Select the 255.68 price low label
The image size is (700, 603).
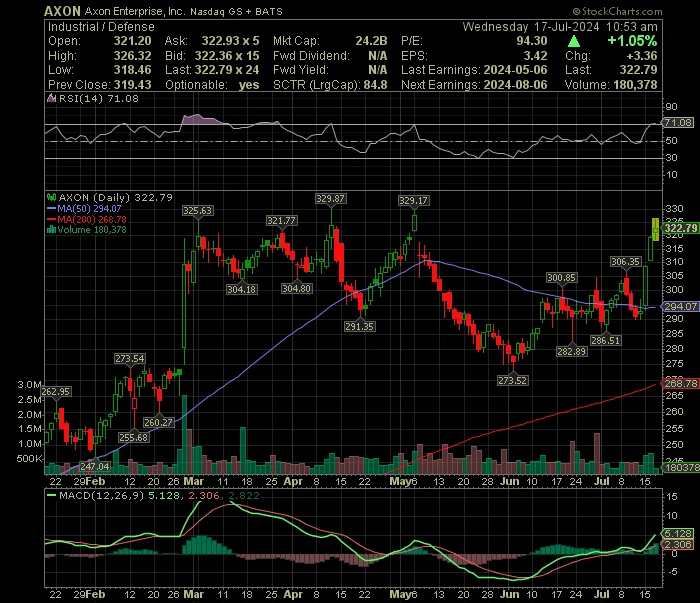tap(133, 437)
